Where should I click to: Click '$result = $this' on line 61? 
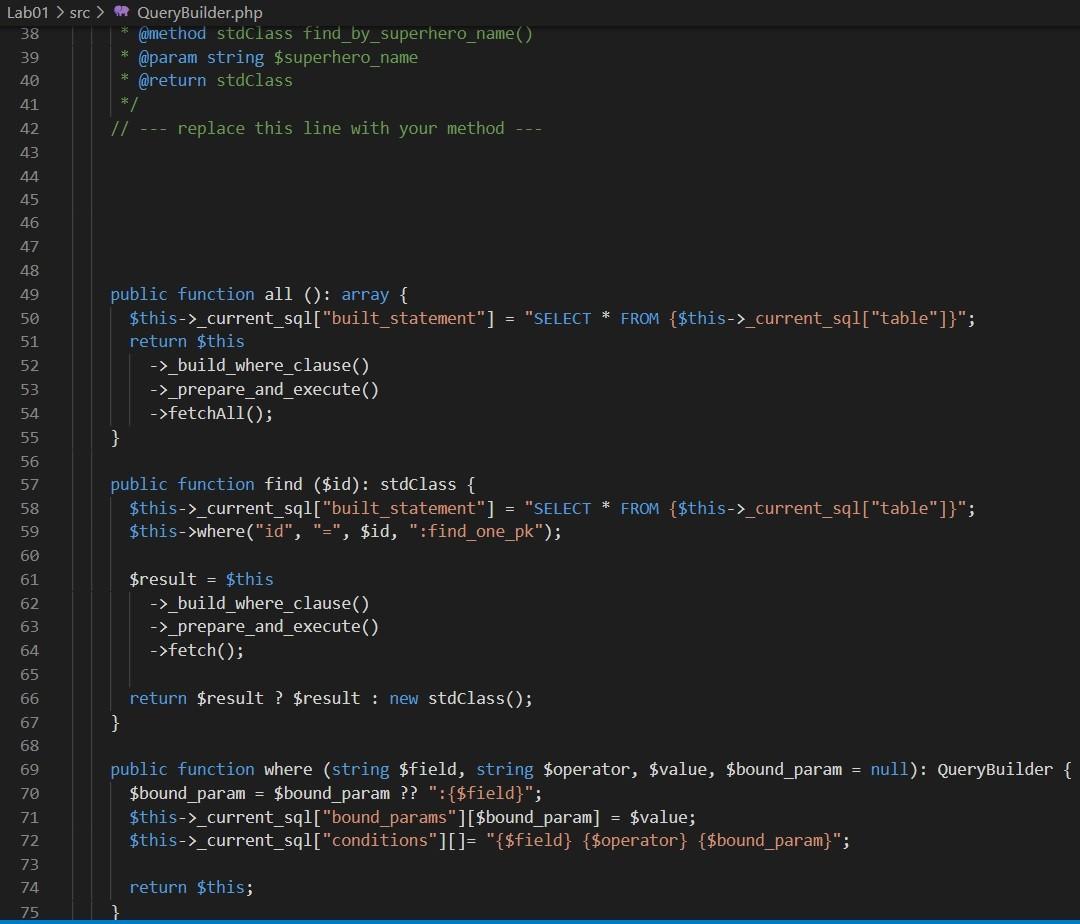click(201, 580)
